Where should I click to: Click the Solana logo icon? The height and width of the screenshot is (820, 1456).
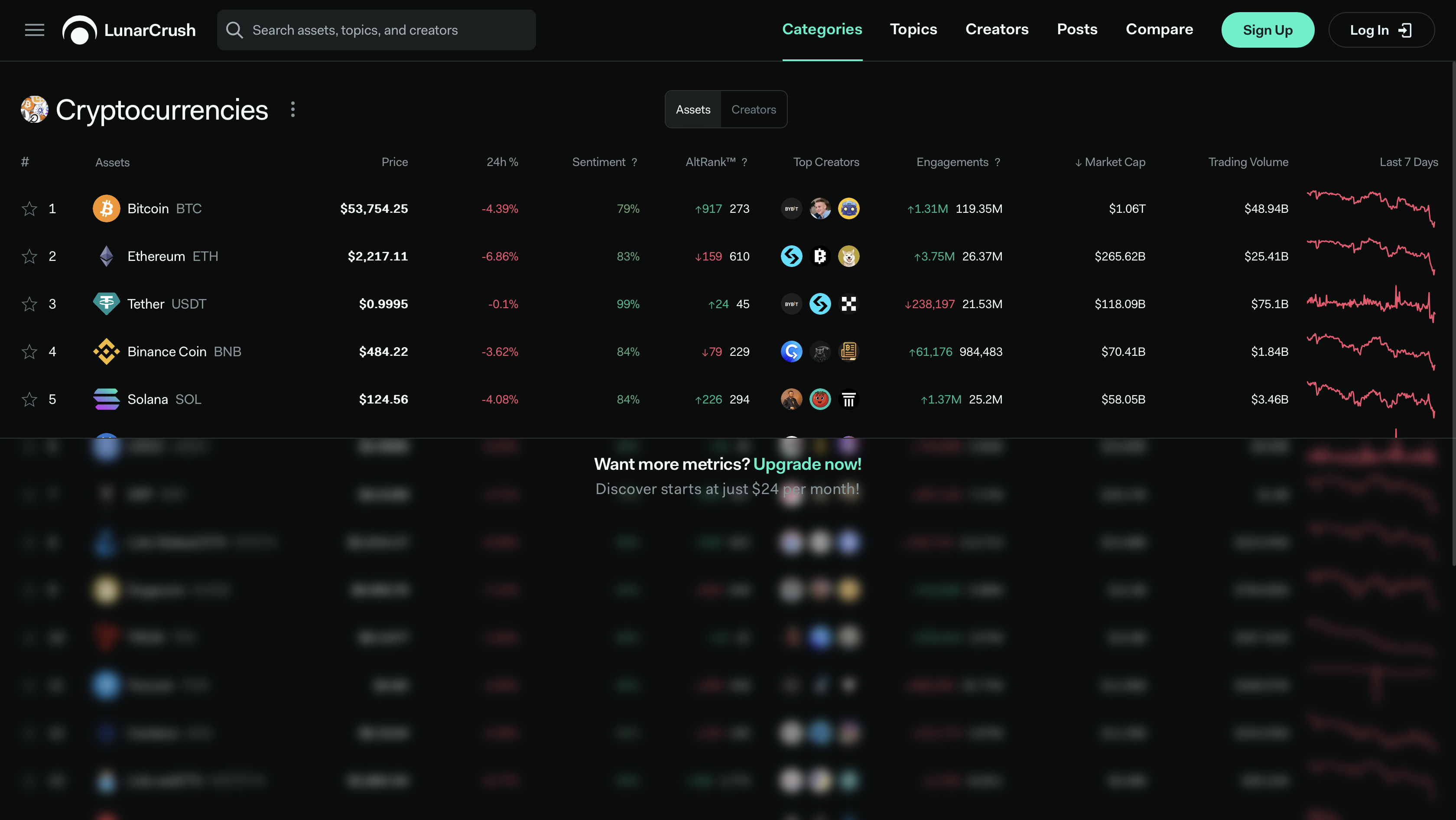[x=106, y=399]
